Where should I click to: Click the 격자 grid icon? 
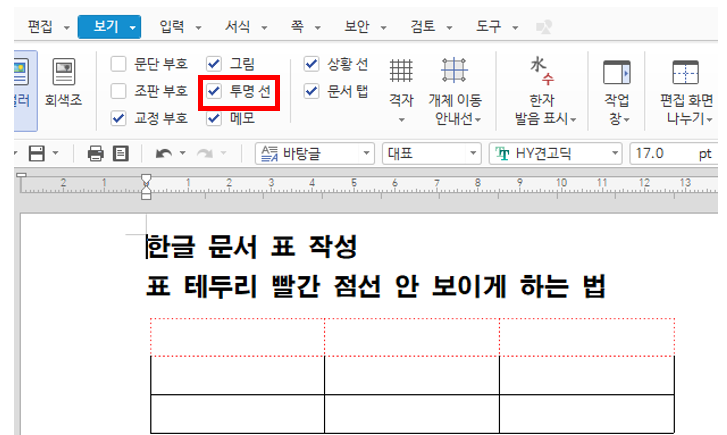click(x=401, y=71)
